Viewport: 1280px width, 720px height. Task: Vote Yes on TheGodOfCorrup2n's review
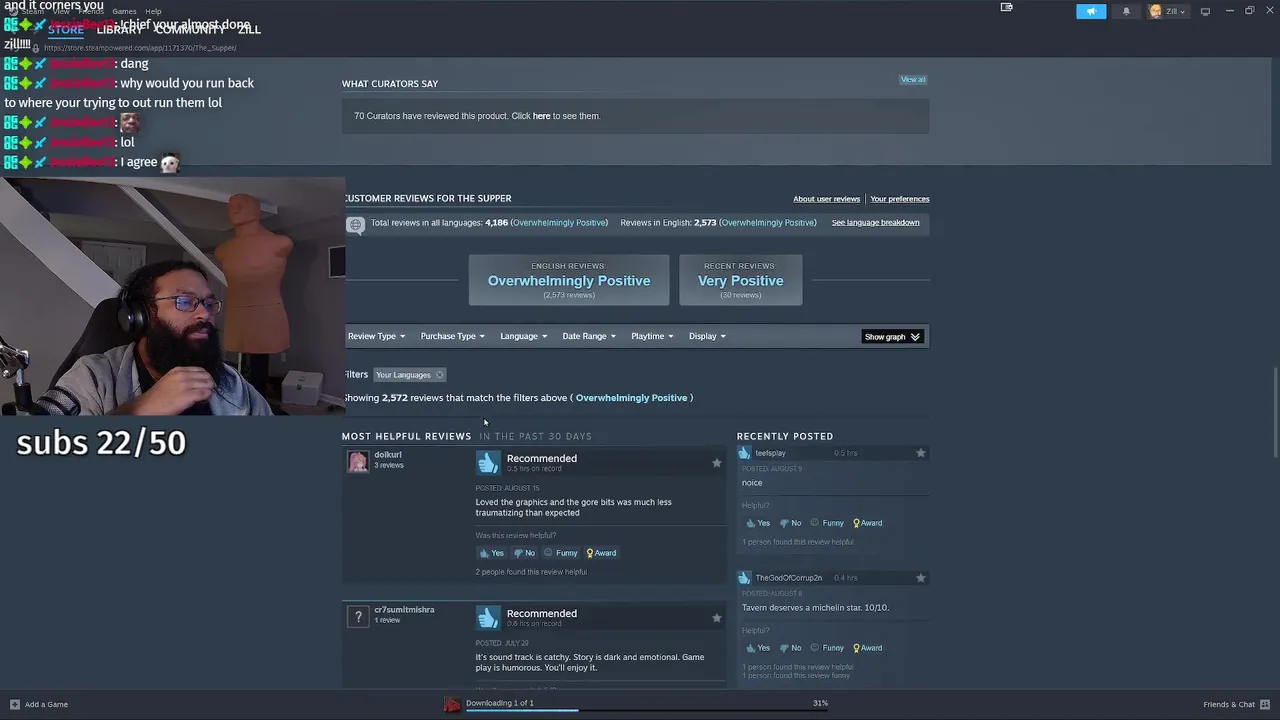click(758, 648)
